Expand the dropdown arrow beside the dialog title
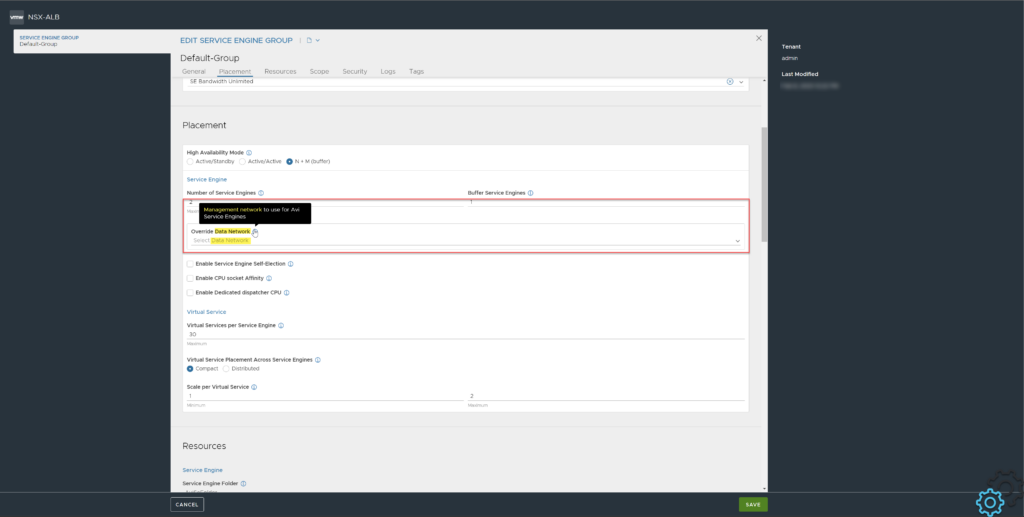 click(318, 40)
